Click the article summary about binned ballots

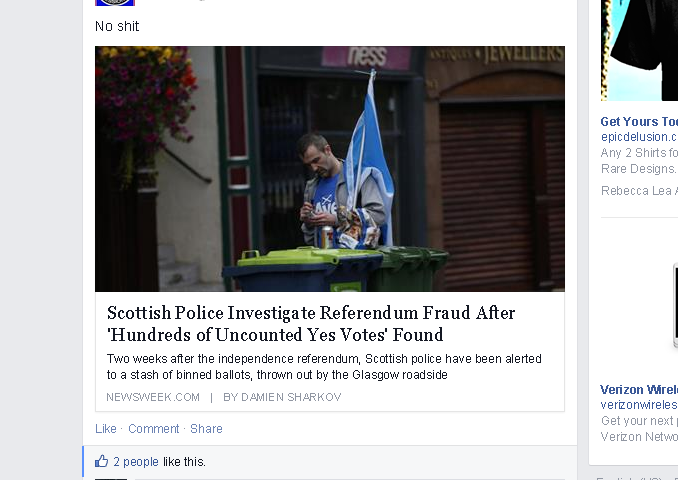(x=324, y=367)
